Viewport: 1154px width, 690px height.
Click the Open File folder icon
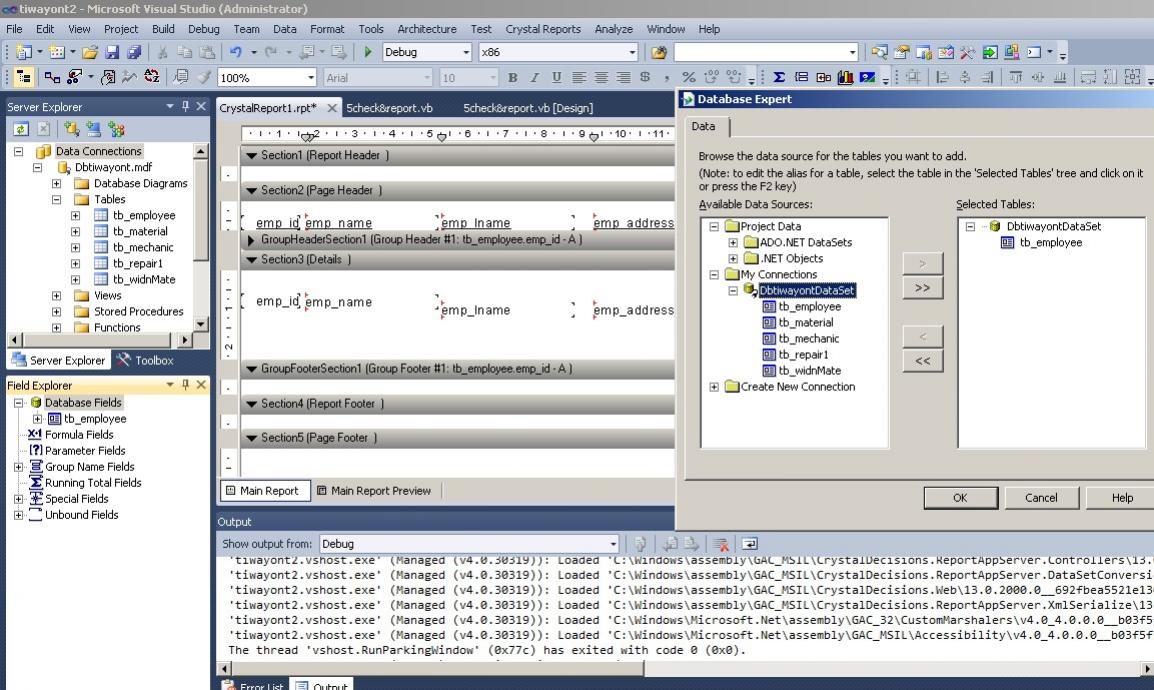click(90, 52)
